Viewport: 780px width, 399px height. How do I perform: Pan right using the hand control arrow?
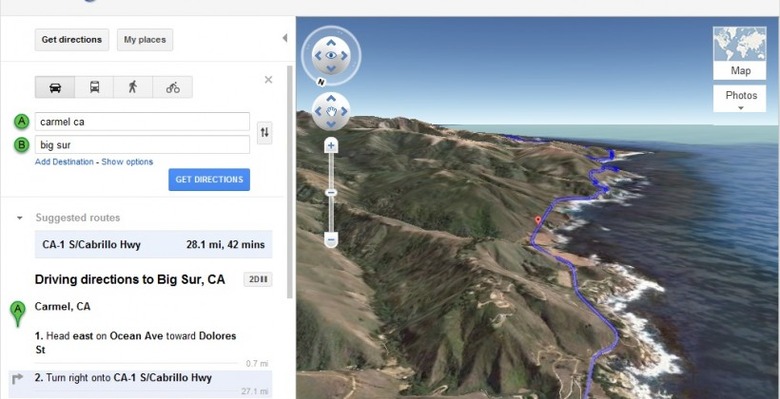(x=344, y=111)
